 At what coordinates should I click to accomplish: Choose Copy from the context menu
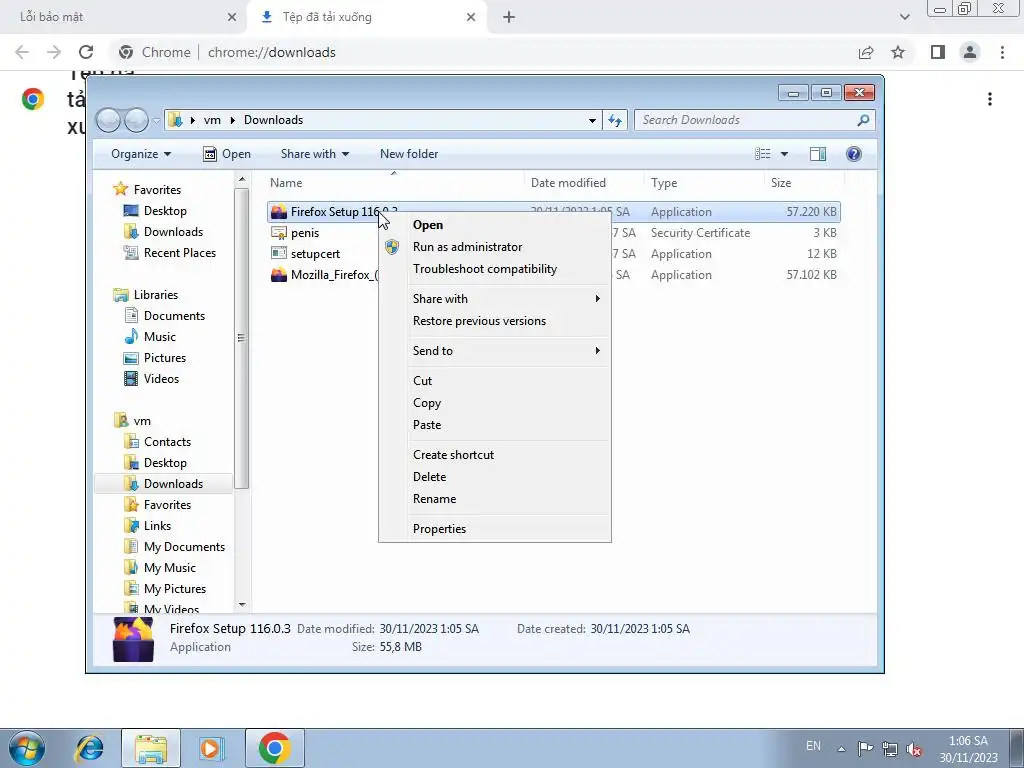point(427,403)
